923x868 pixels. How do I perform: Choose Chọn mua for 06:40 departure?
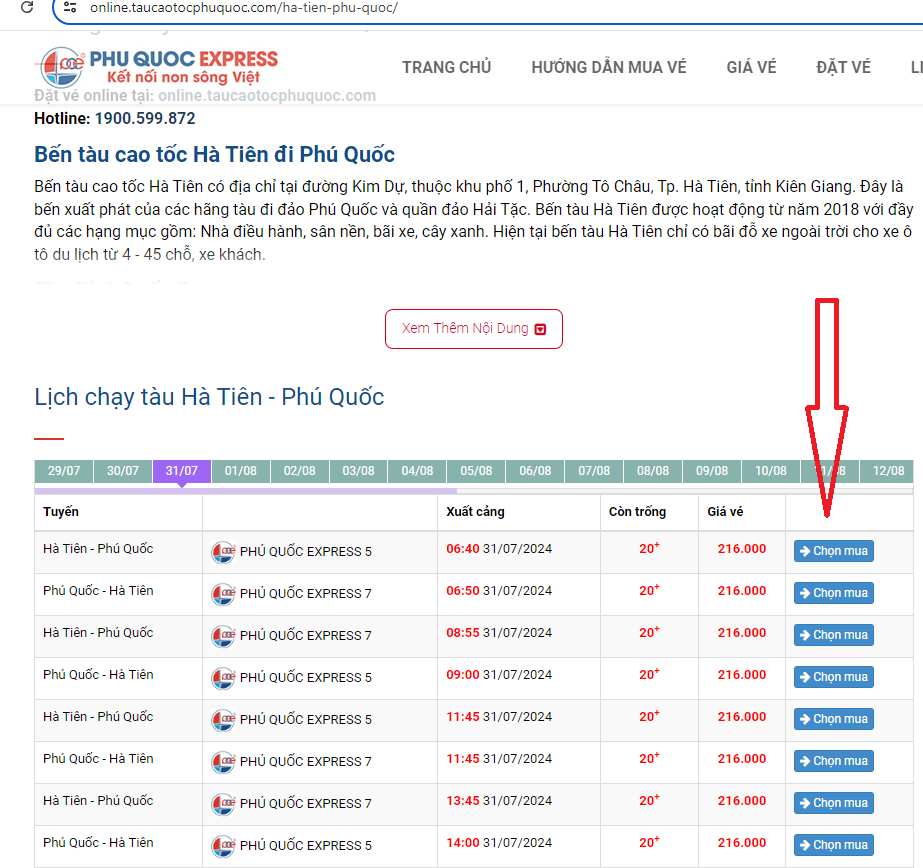834,551
